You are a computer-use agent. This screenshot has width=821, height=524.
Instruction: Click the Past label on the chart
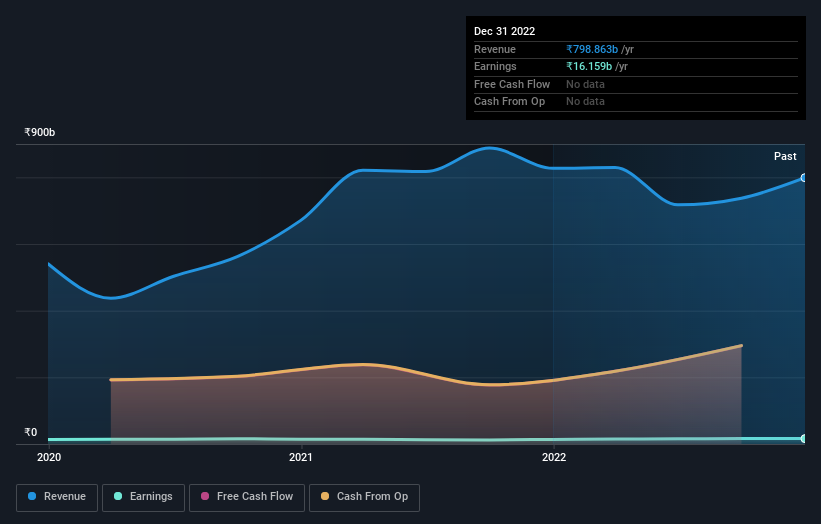[785, 157]
